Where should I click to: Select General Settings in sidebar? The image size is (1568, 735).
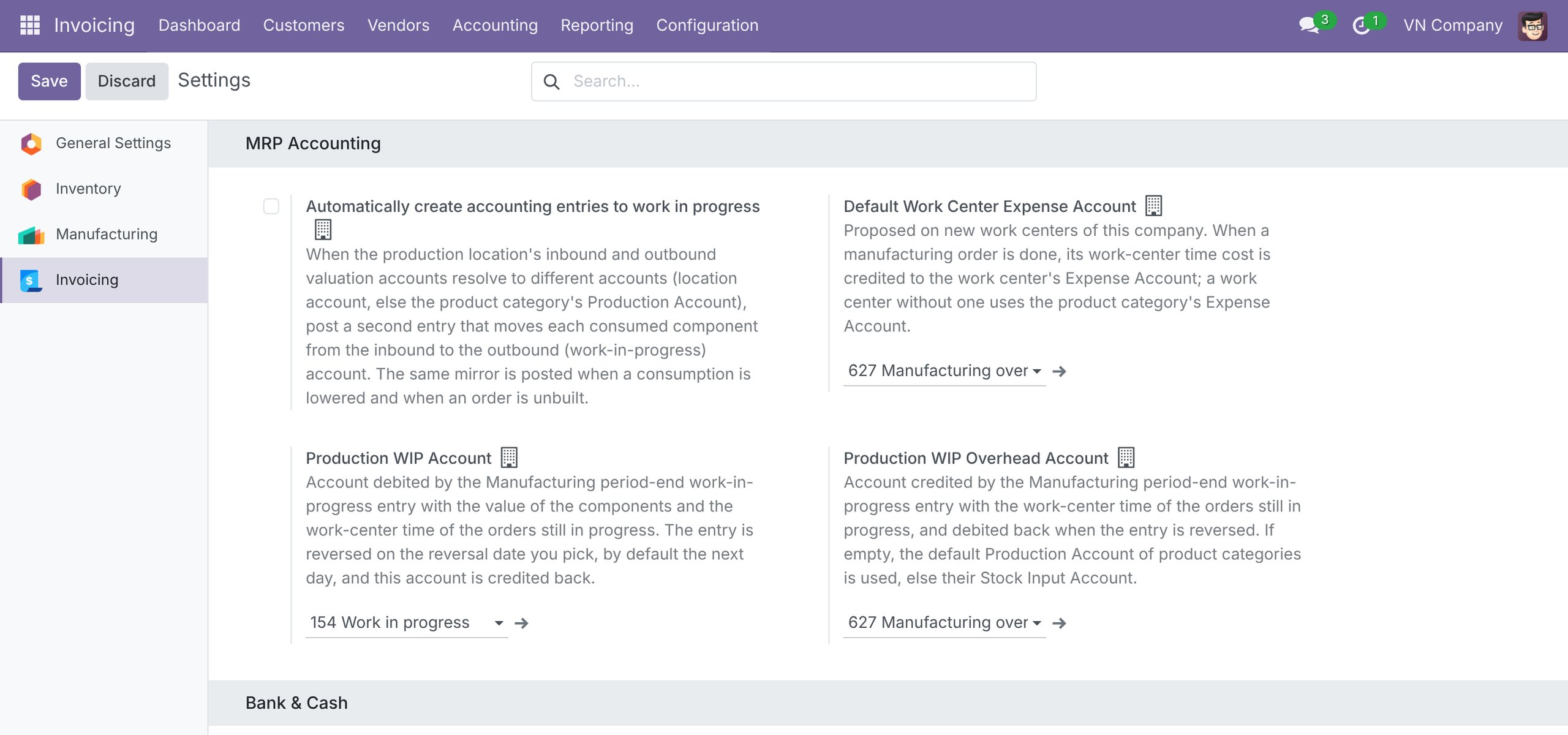[x=104, y=143]
